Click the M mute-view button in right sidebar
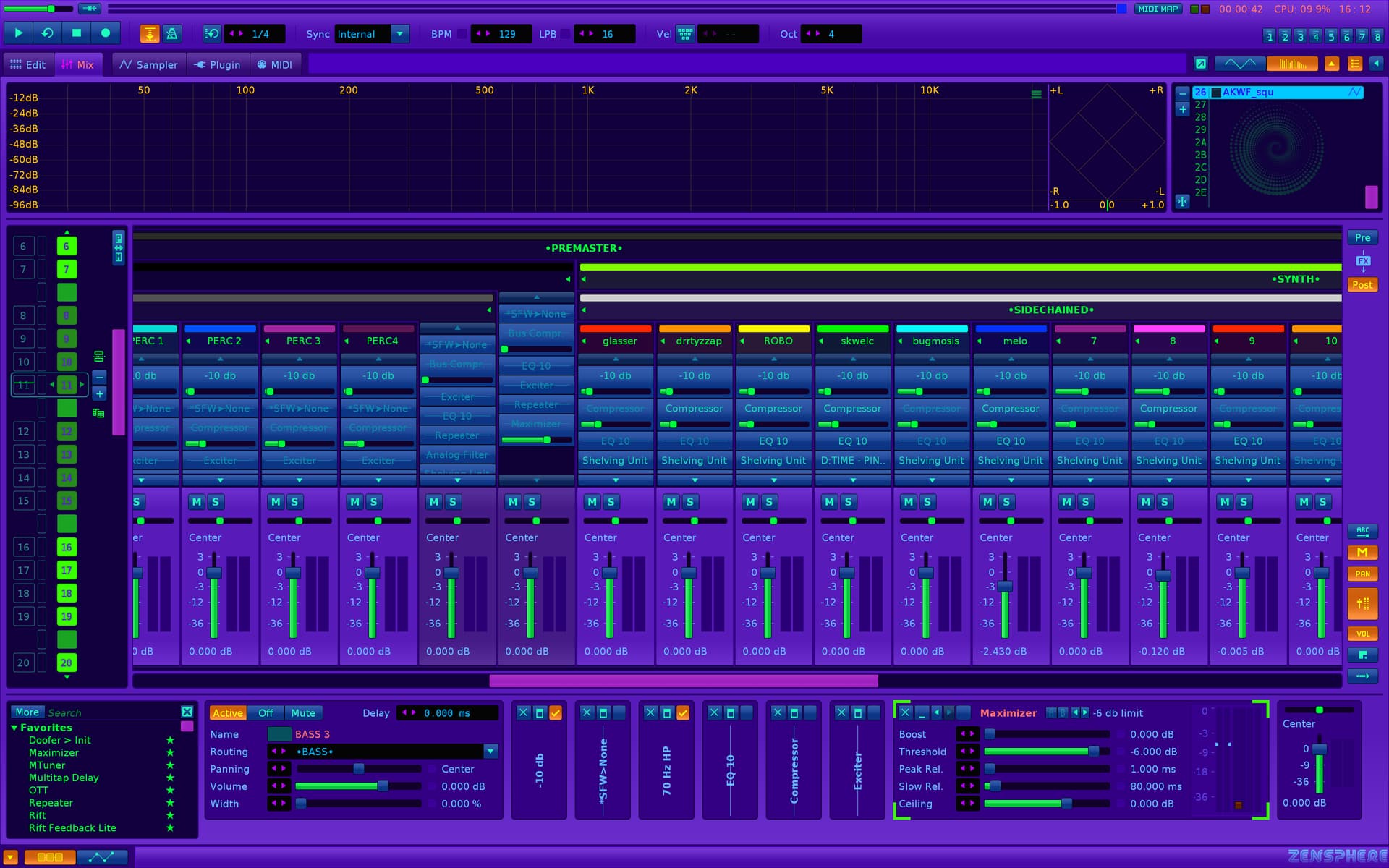1389x868 pixels. point(1362,553)
